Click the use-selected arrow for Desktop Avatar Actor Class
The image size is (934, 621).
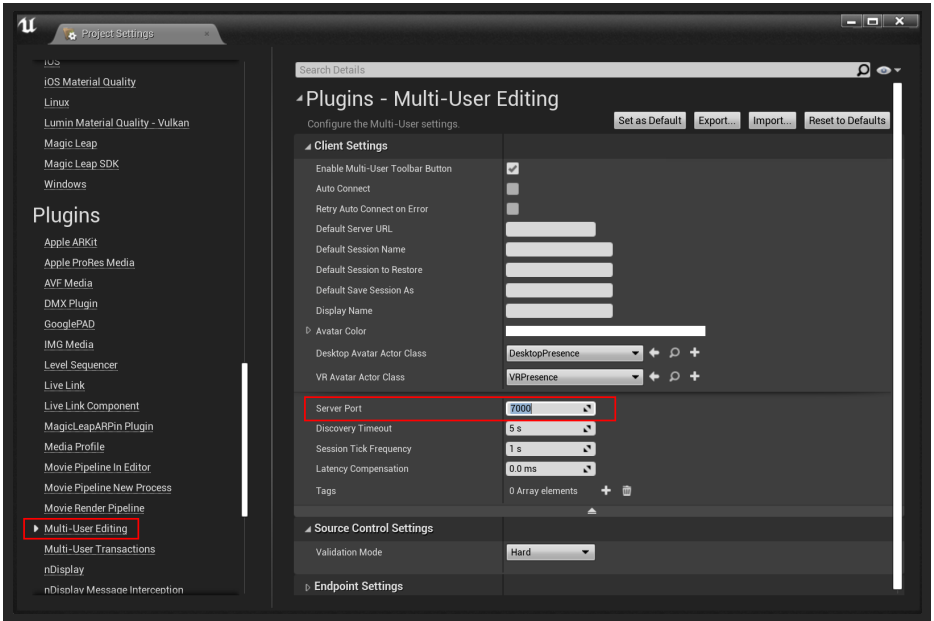654,352
